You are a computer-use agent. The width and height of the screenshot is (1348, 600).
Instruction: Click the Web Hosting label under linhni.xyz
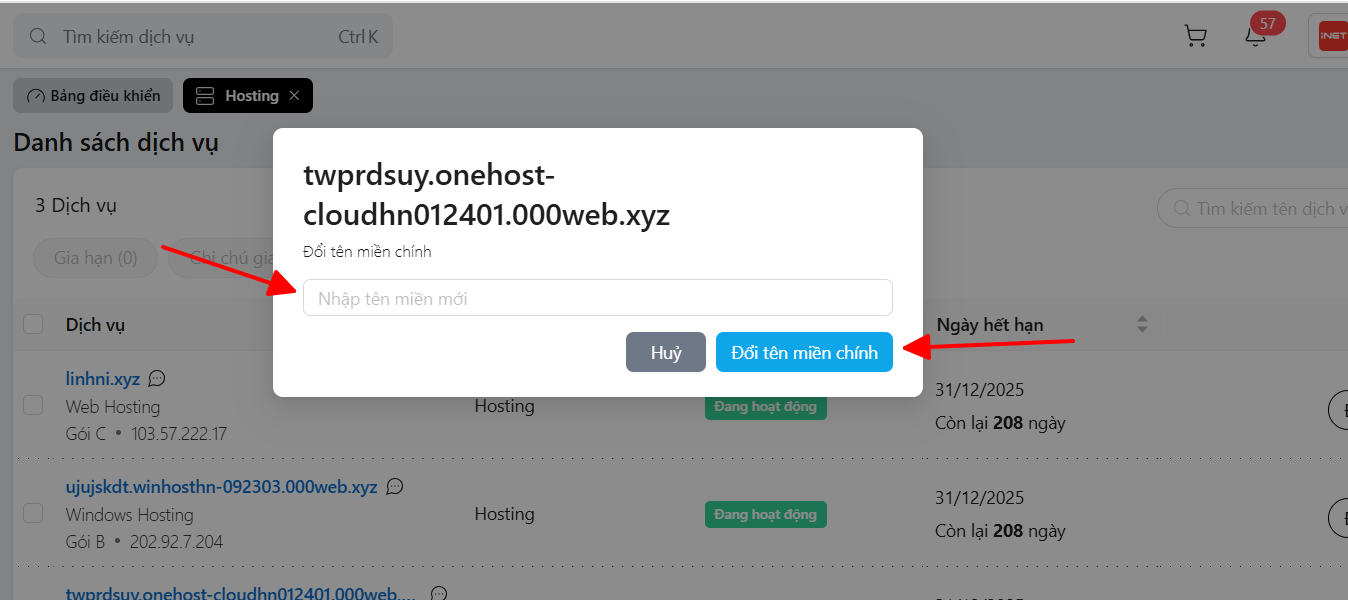pos(113,407)
